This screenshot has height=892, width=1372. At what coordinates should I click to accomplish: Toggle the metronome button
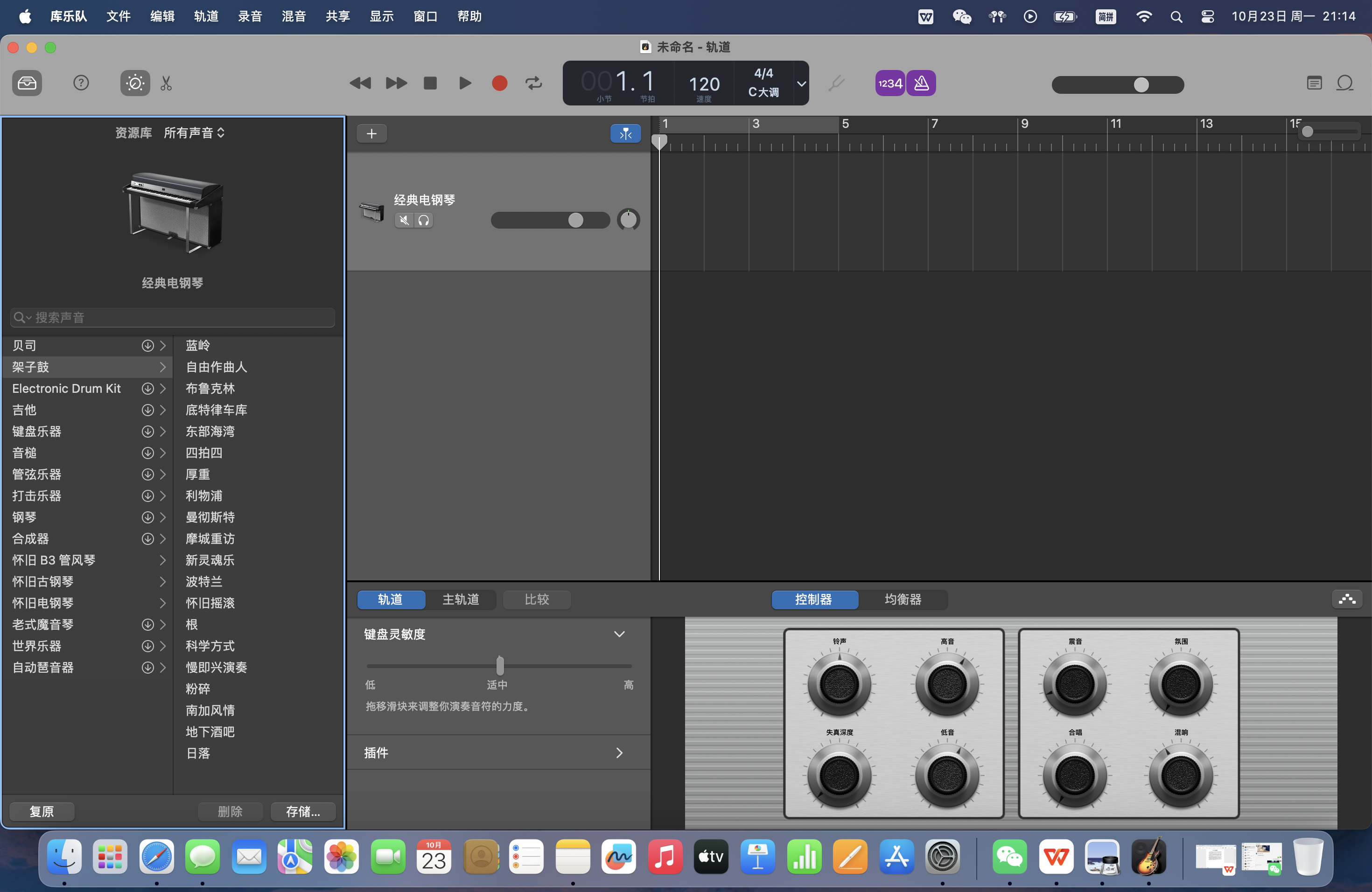click(921, 84)
